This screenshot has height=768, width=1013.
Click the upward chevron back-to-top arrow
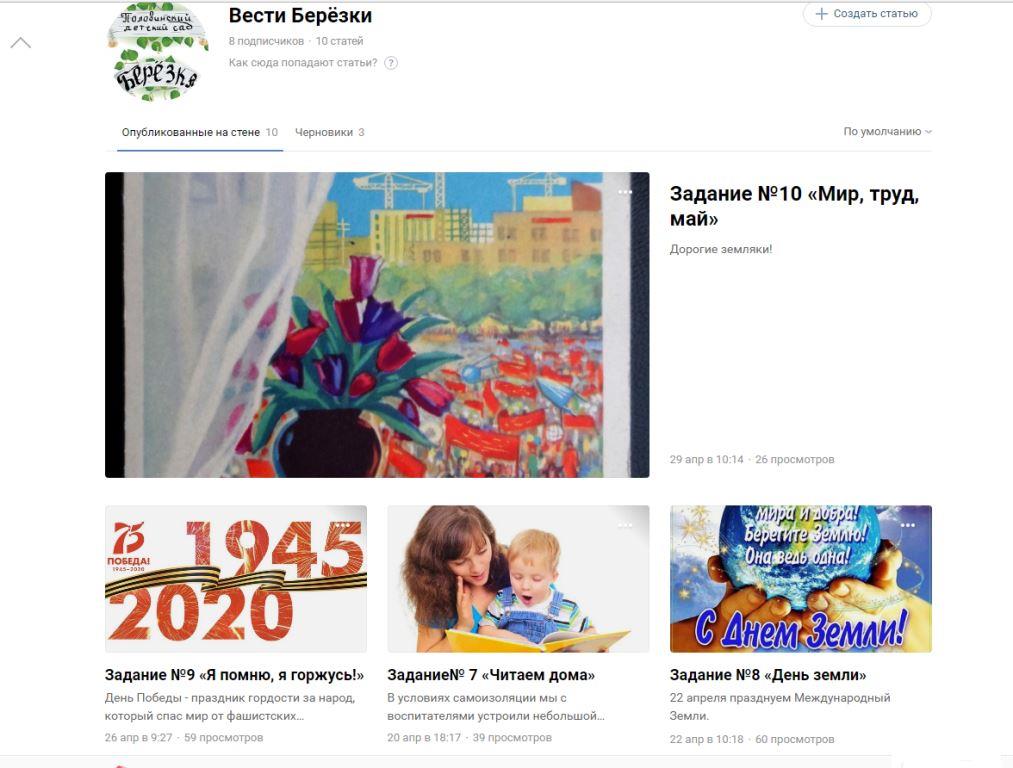[21, 43]
